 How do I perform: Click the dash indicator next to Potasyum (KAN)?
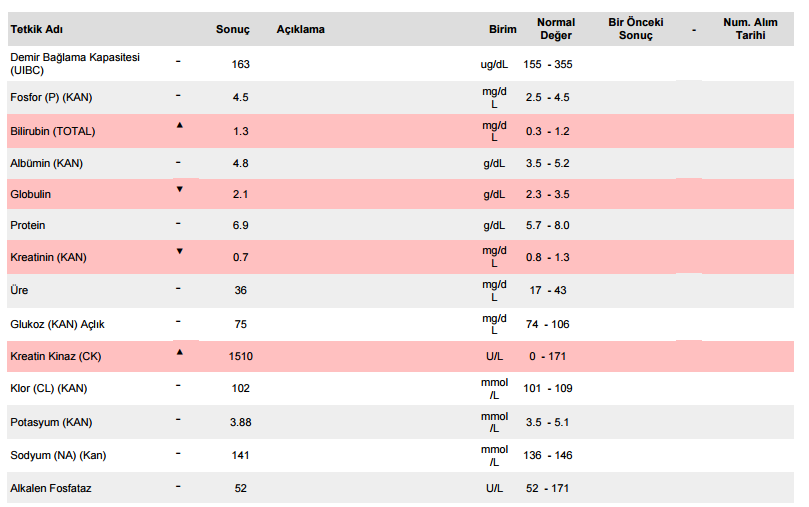coord(178,419)
